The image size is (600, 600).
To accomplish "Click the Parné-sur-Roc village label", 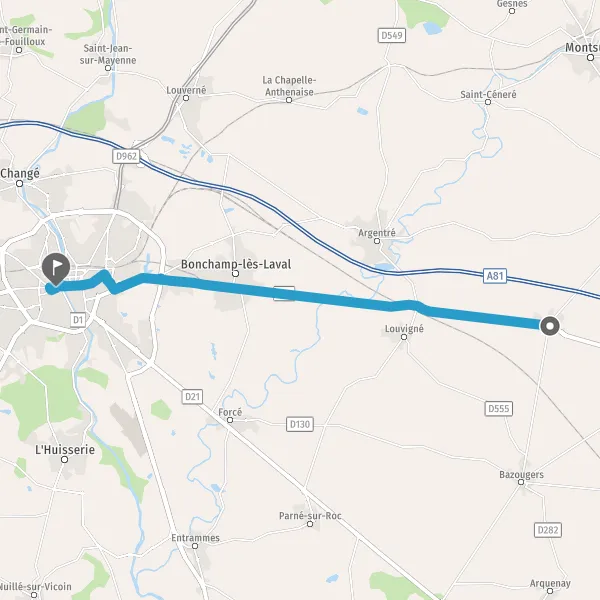I will pyautogui.click(x=310, y=516).
